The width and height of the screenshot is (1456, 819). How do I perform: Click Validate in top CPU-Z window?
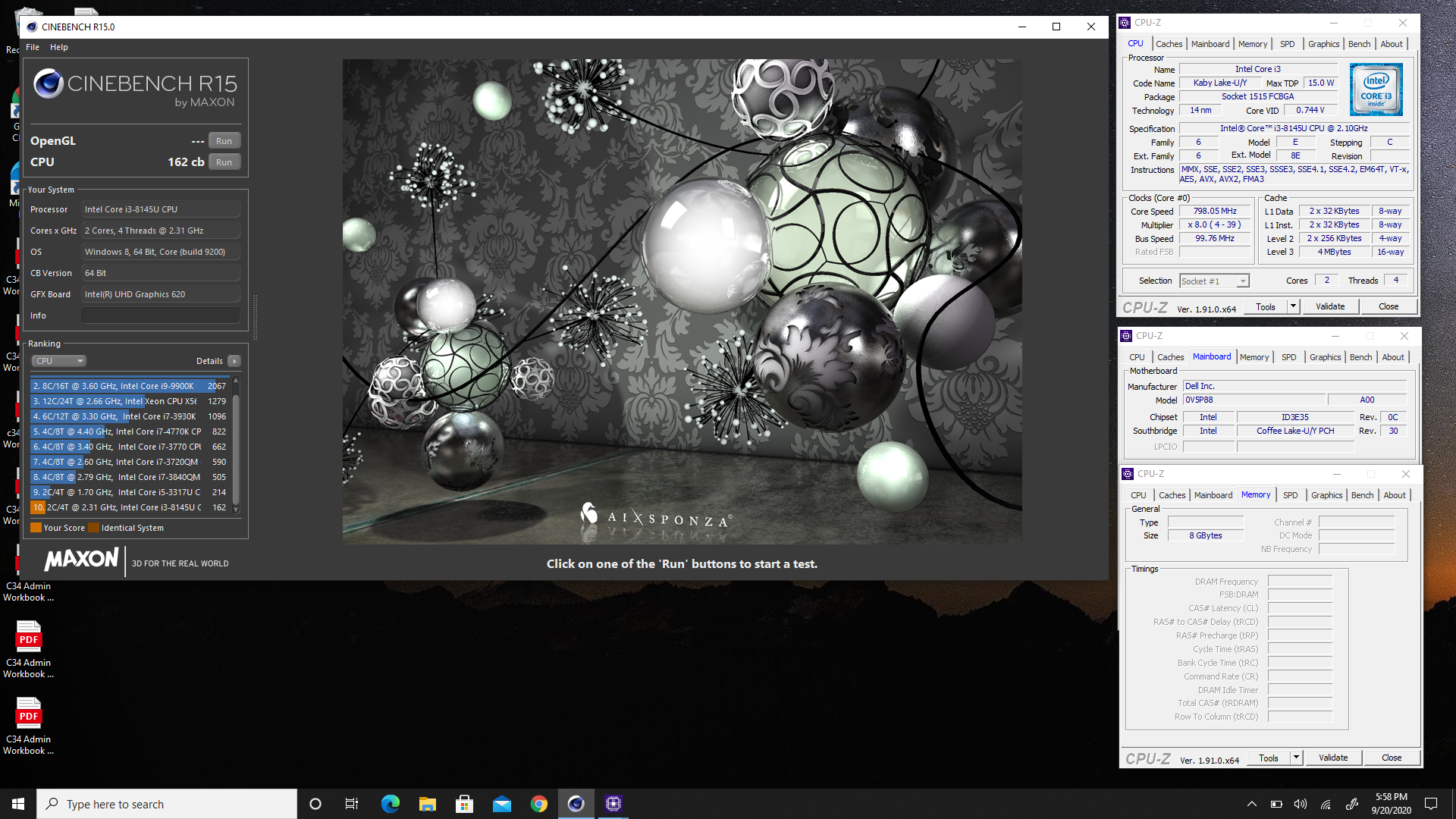[1329, 307]
